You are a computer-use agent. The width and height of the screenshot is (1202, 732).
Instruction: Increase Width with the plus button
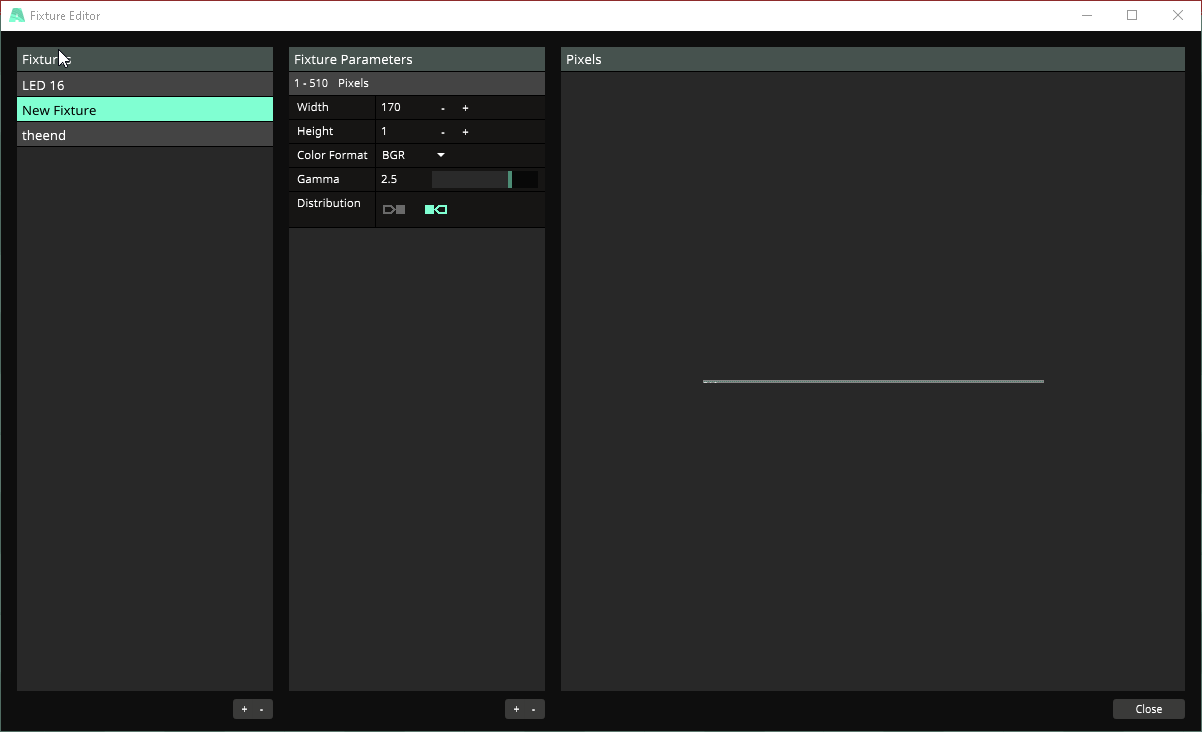[x=465, y=108]
